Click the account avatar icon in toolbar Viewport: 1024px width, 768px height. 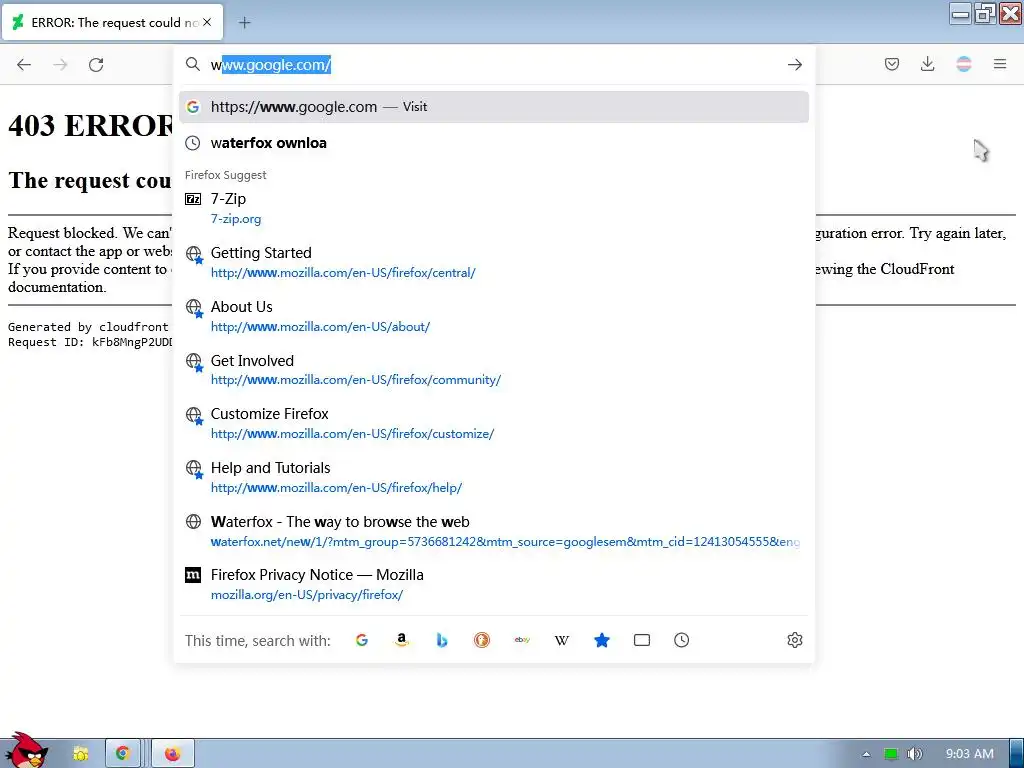(964, 64)
